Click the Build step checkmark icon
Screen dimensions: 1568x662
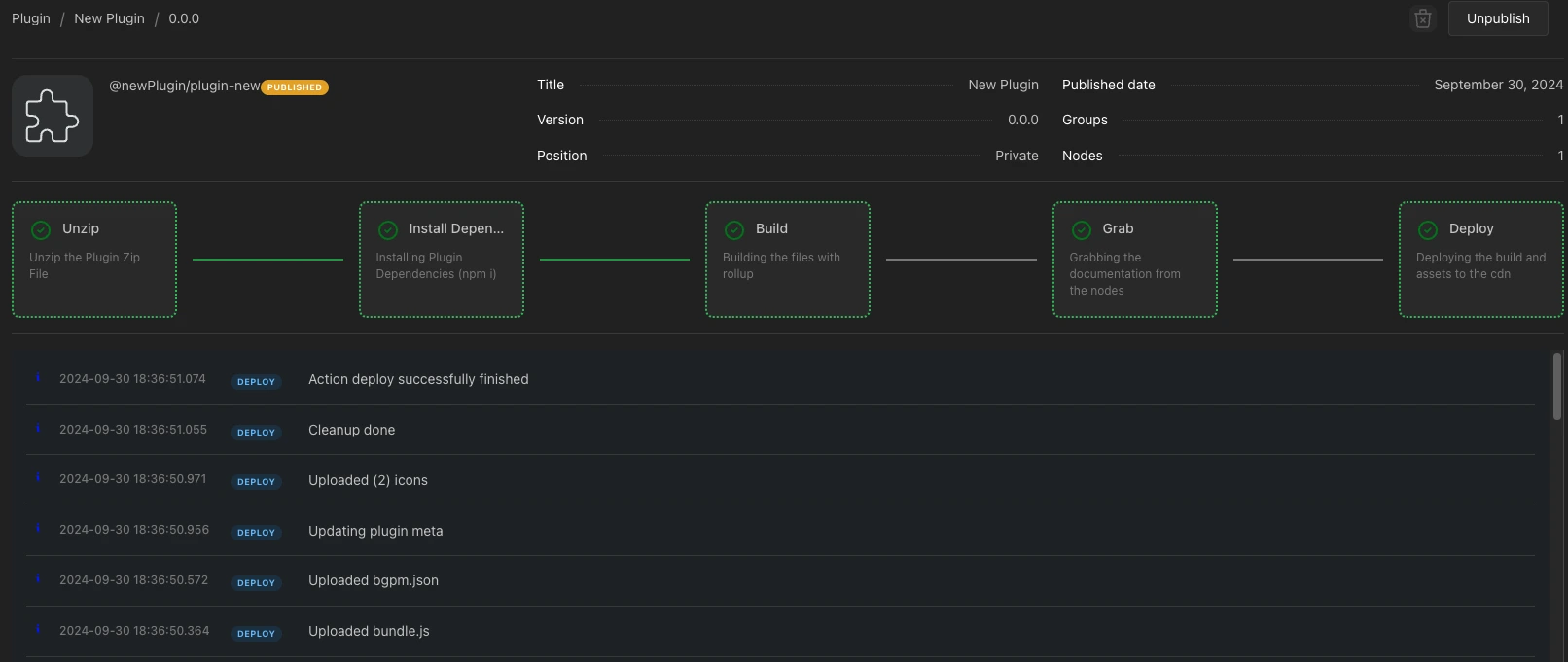tap(734, 229)
